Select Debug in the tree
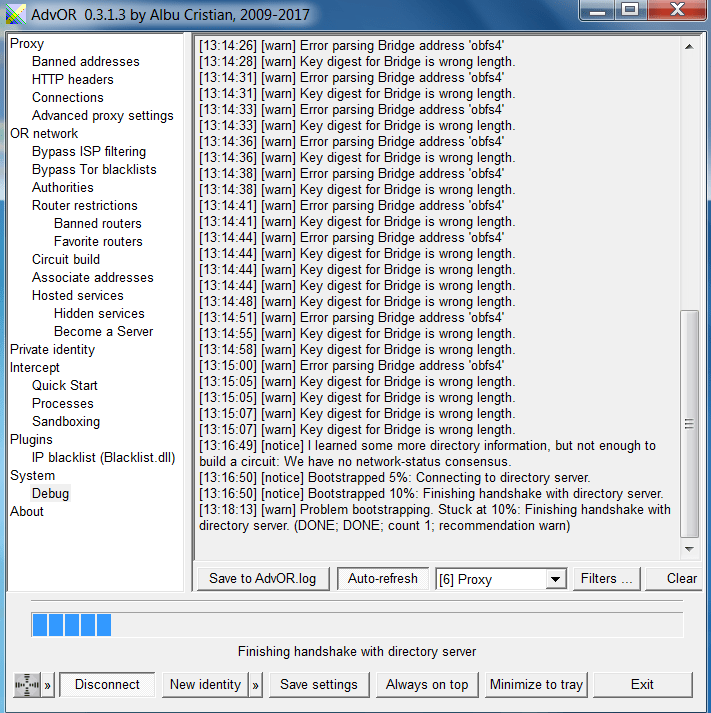 tap(50, 493)
